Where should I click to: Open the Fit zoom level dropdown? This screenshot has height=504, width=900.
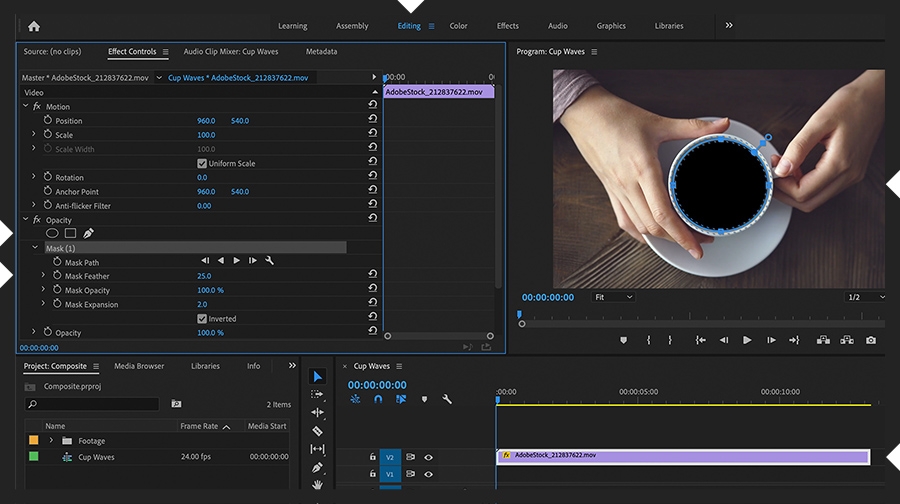click(613, 297)
